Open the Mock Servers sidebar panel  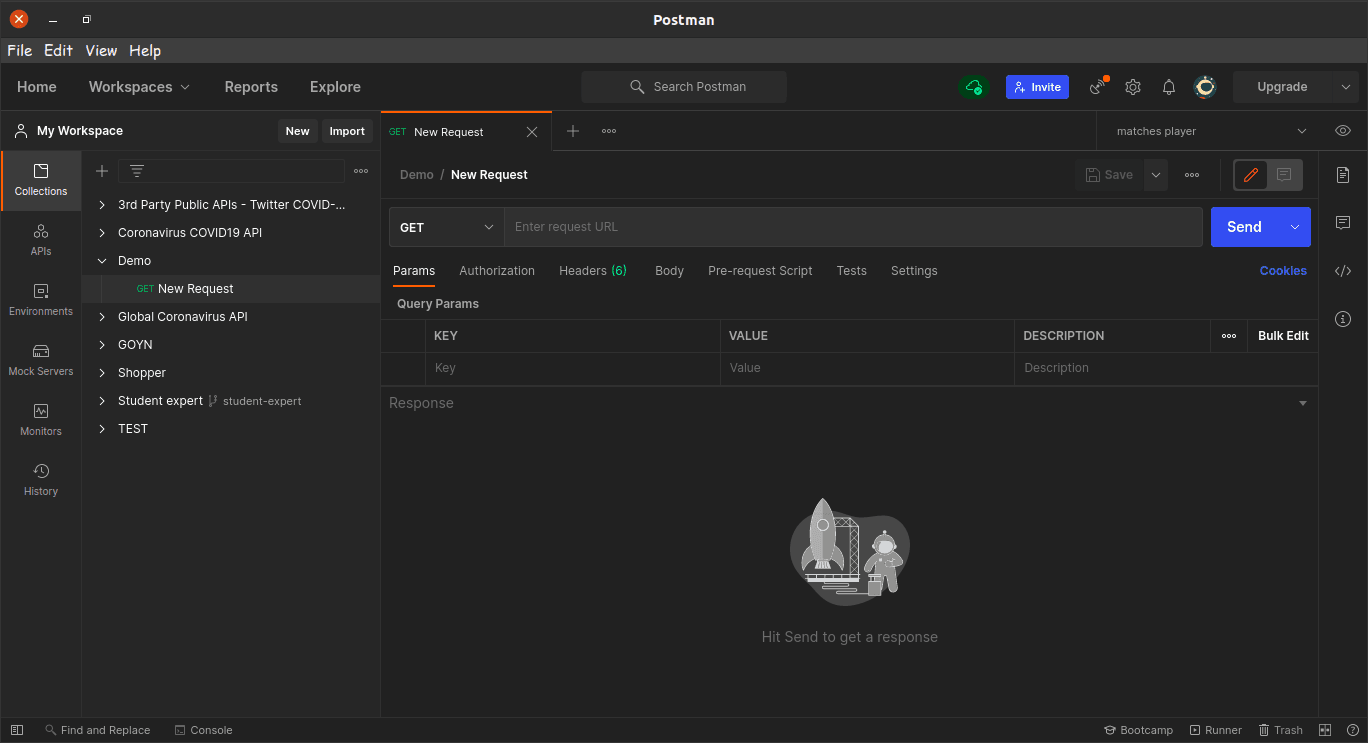pyautogui.click(x=41, y=360)
